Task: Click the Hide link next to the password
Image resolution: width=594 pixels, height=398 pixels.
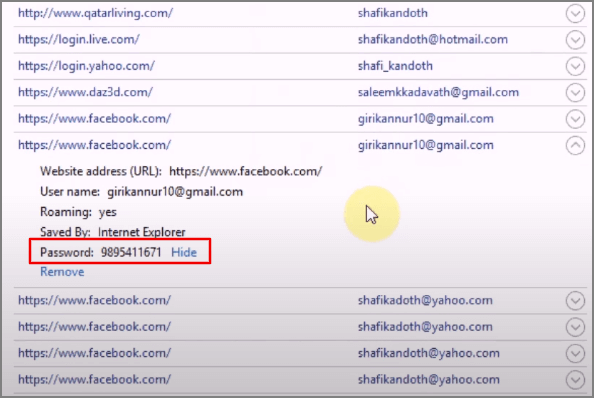Action: pos(184,252)
